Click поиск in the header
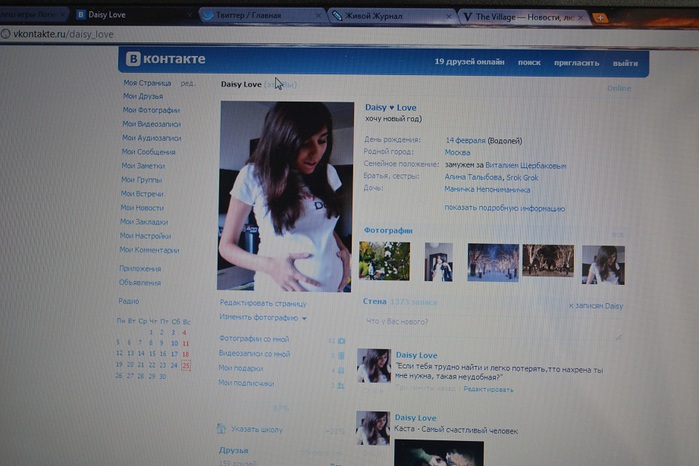Viewport: 699px width, 466px height. pyautogui.click(x=529, y=62)
